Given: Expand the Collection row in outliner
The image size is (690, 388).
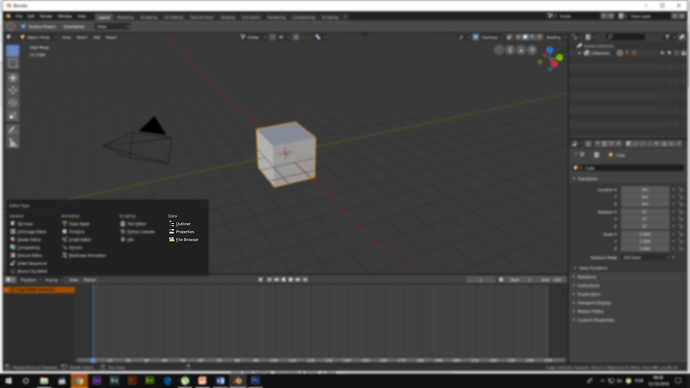Looking at the screenshot, I should [580, 53].
